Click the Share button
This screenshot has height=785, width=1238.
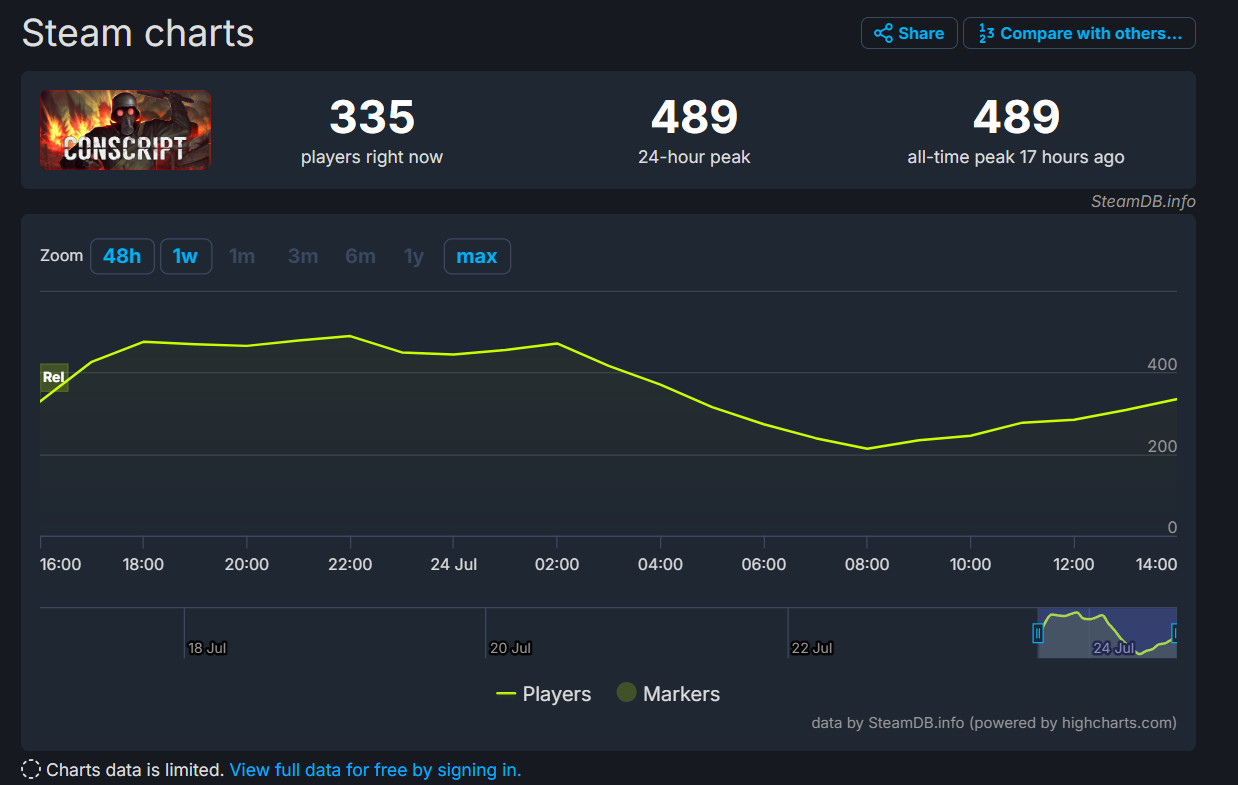tap(909, 33)
